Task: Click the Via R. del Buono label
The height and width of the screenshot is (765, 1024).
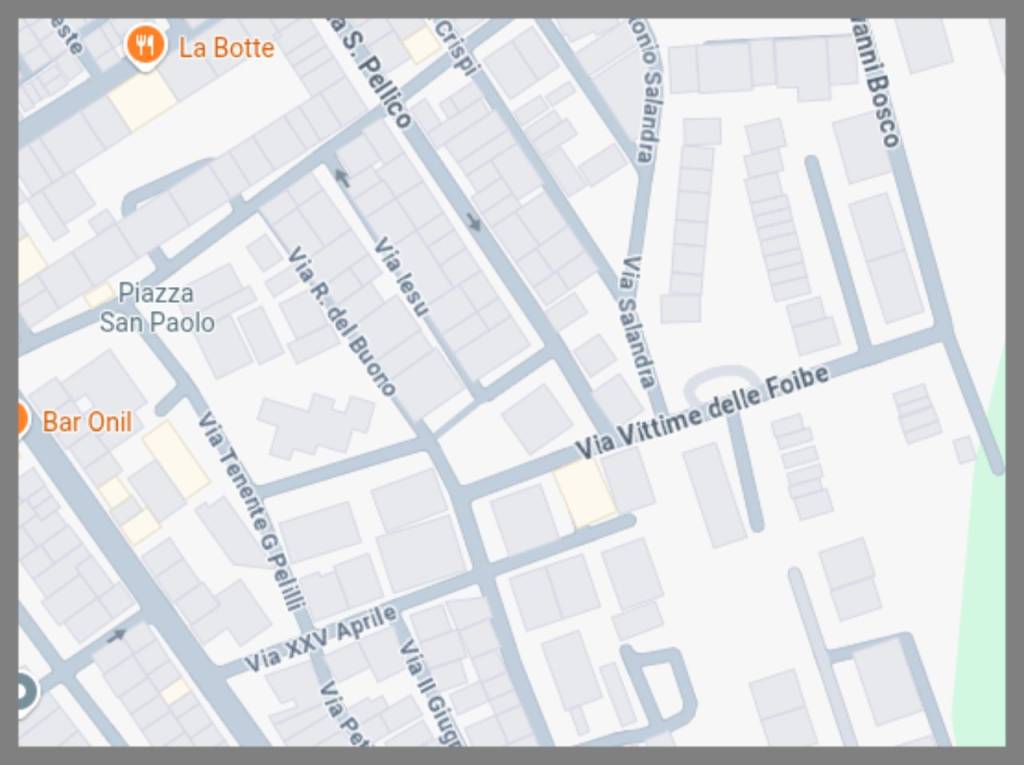Action: click(342, 321)
